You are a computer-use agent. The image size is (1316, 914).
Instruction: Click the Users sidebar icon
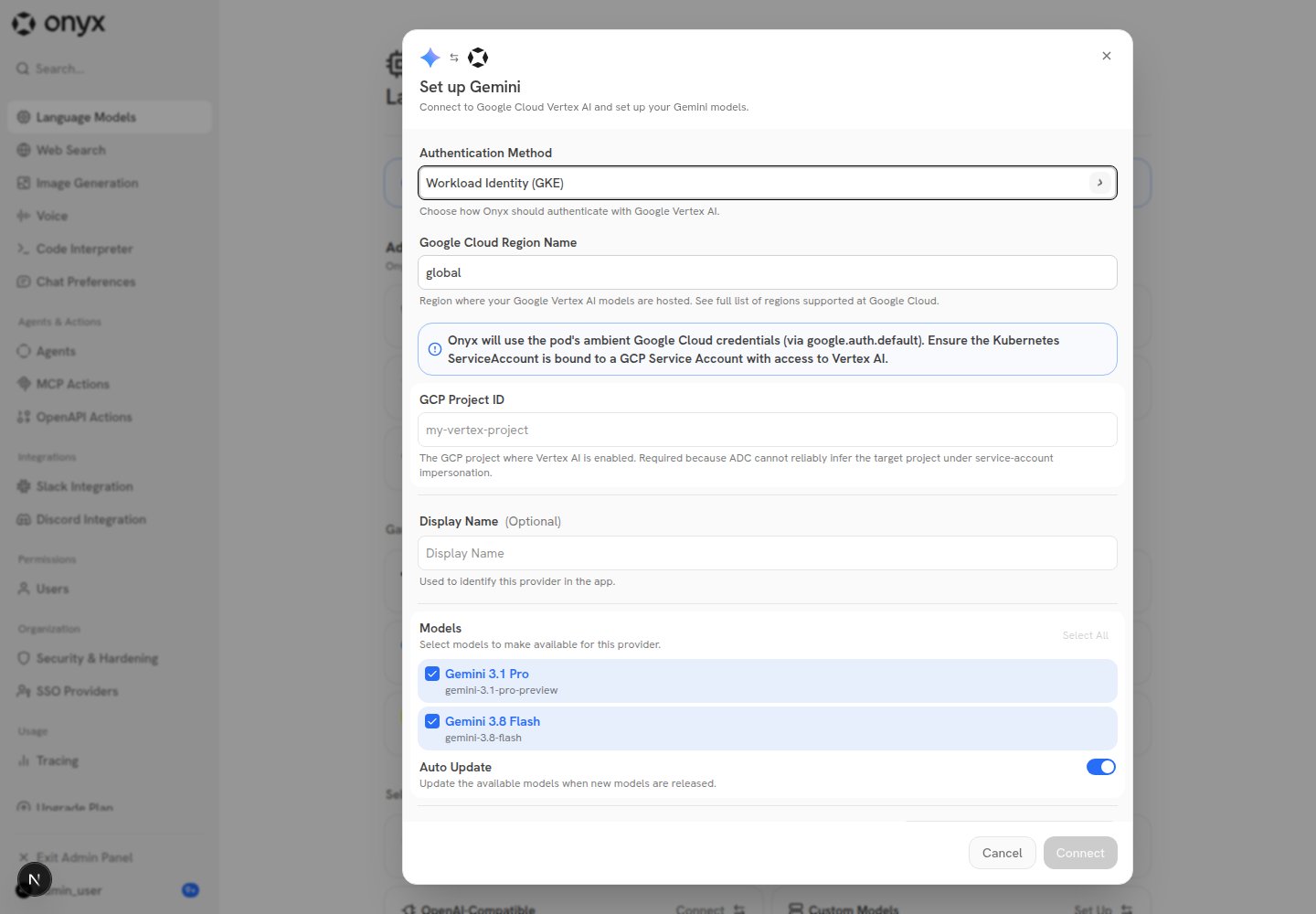24,589
